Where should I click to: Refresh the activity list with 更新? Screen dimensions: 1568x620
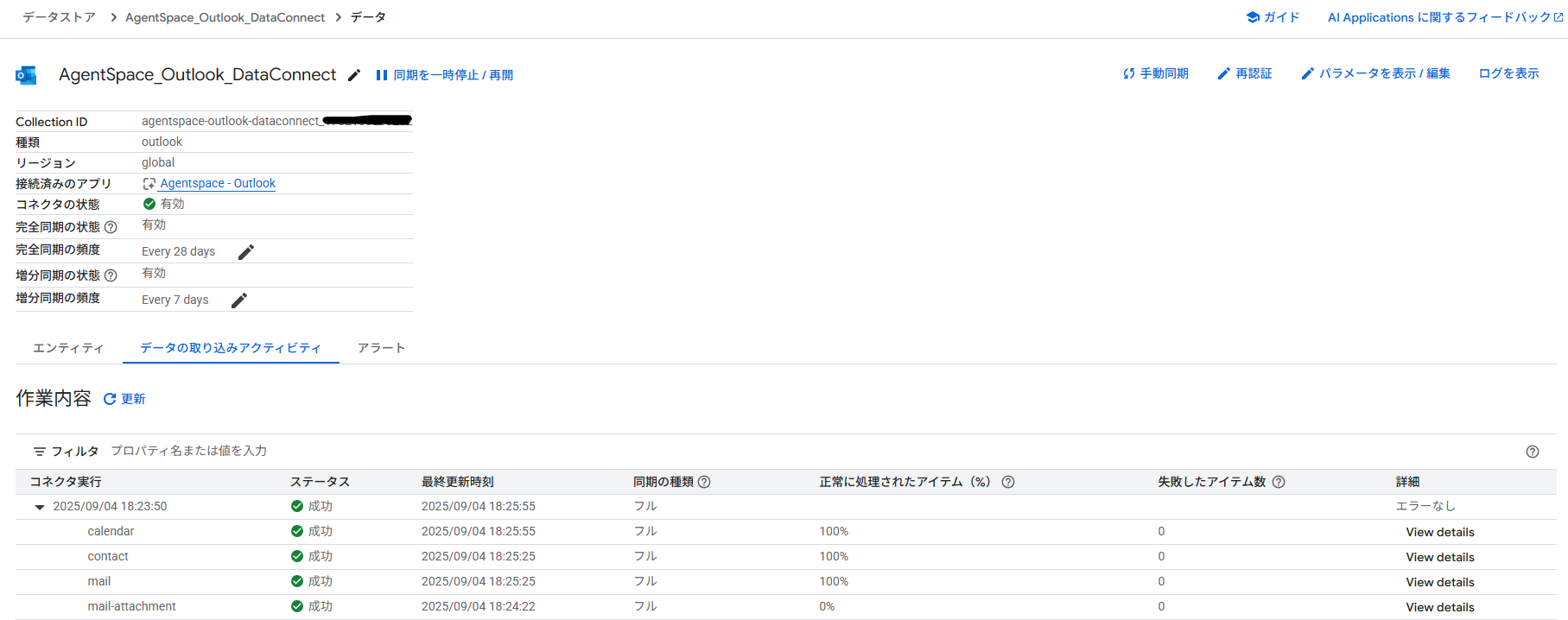[x=124, y=399]
